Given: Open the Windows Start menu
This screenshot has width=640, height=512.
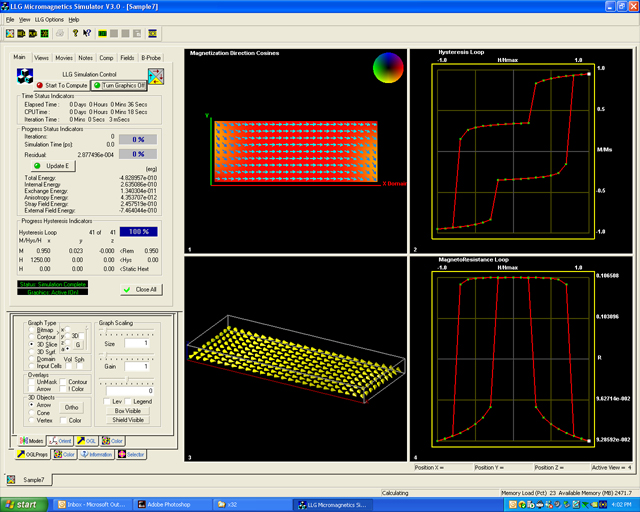Looking at the screenshot, I should [23, 505].
